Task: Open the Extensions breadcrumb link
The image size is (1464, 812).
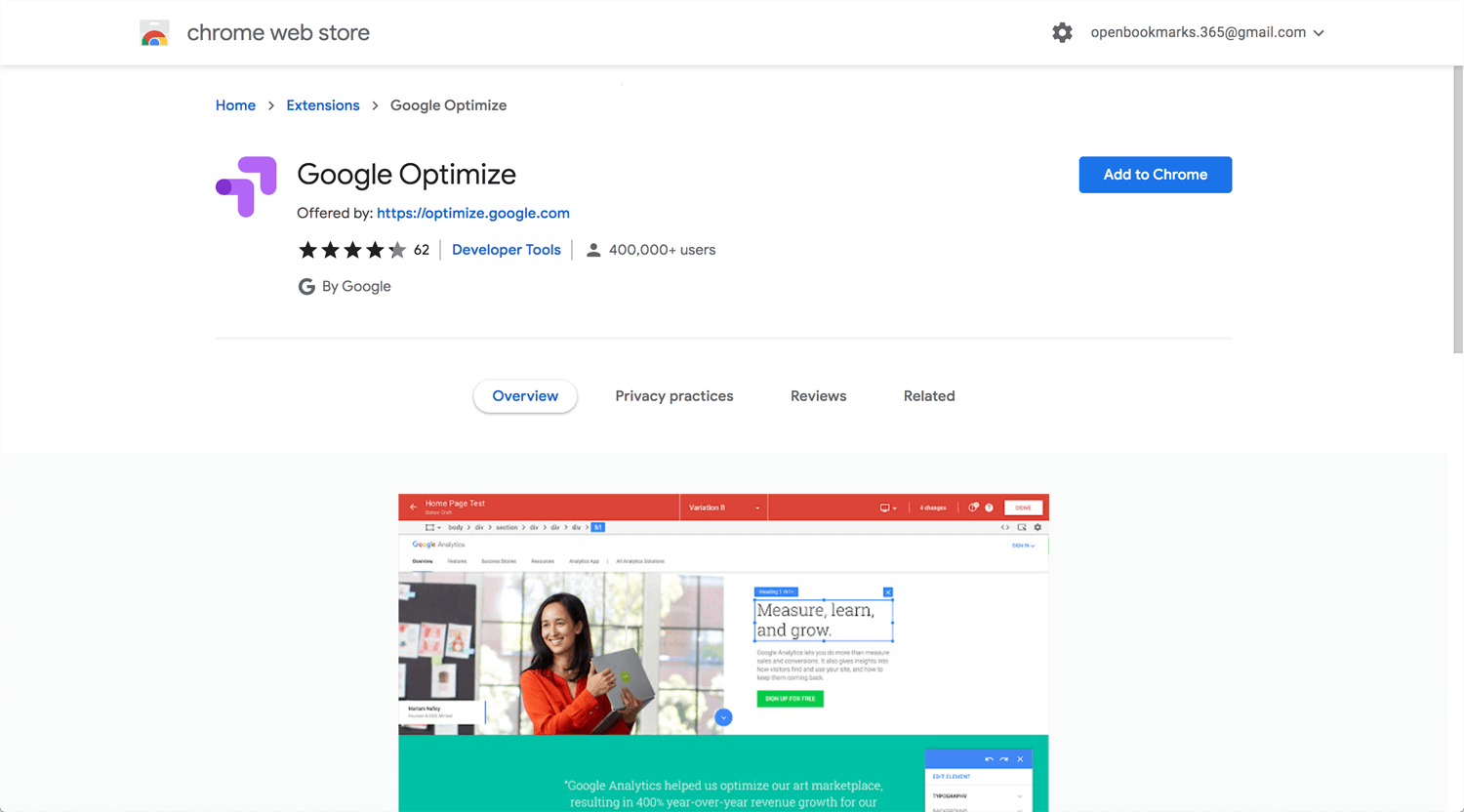Action: click(x=323, y=105)
